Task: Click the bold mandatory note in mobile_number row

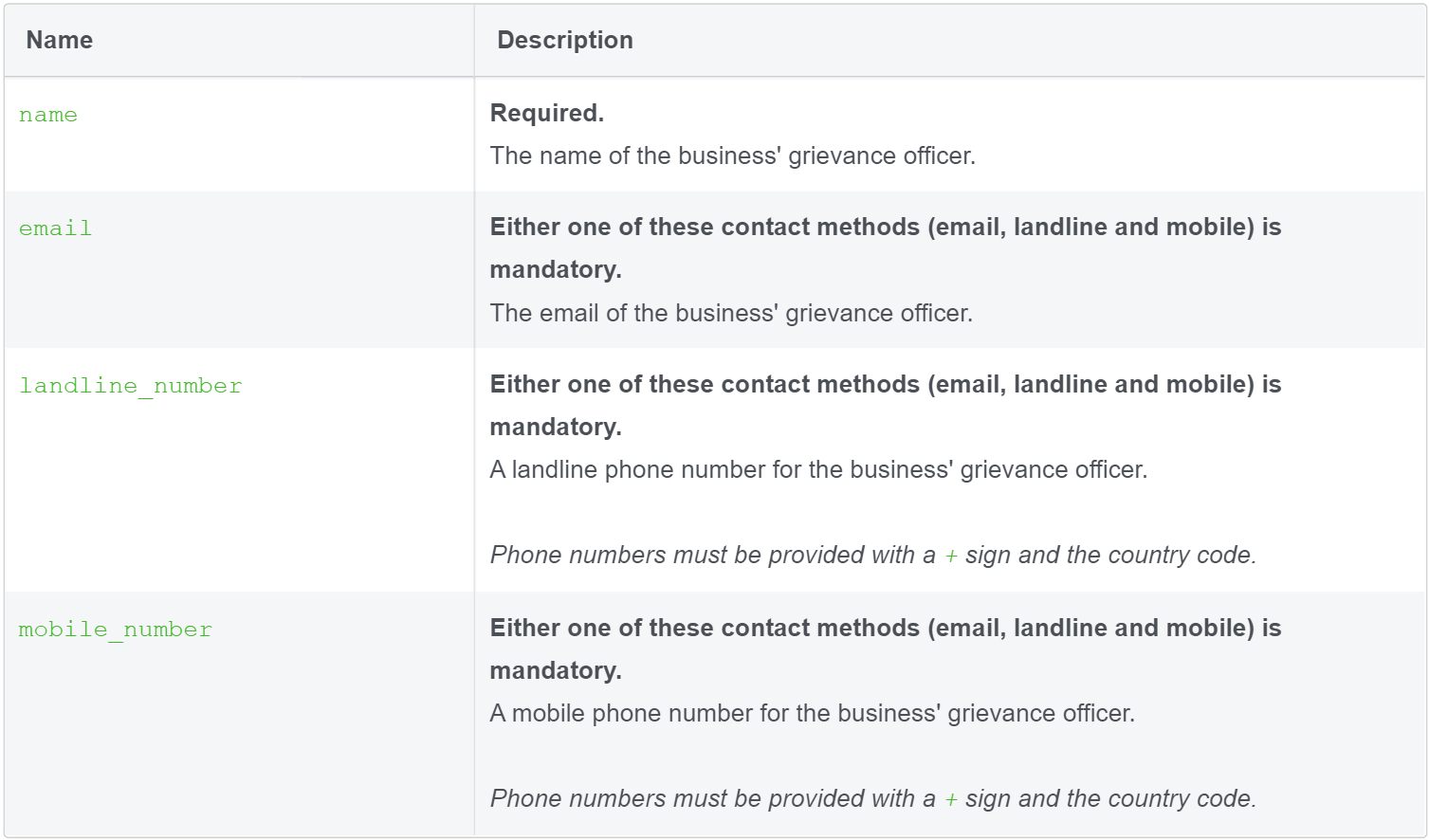Action: (x=886, y=648)
